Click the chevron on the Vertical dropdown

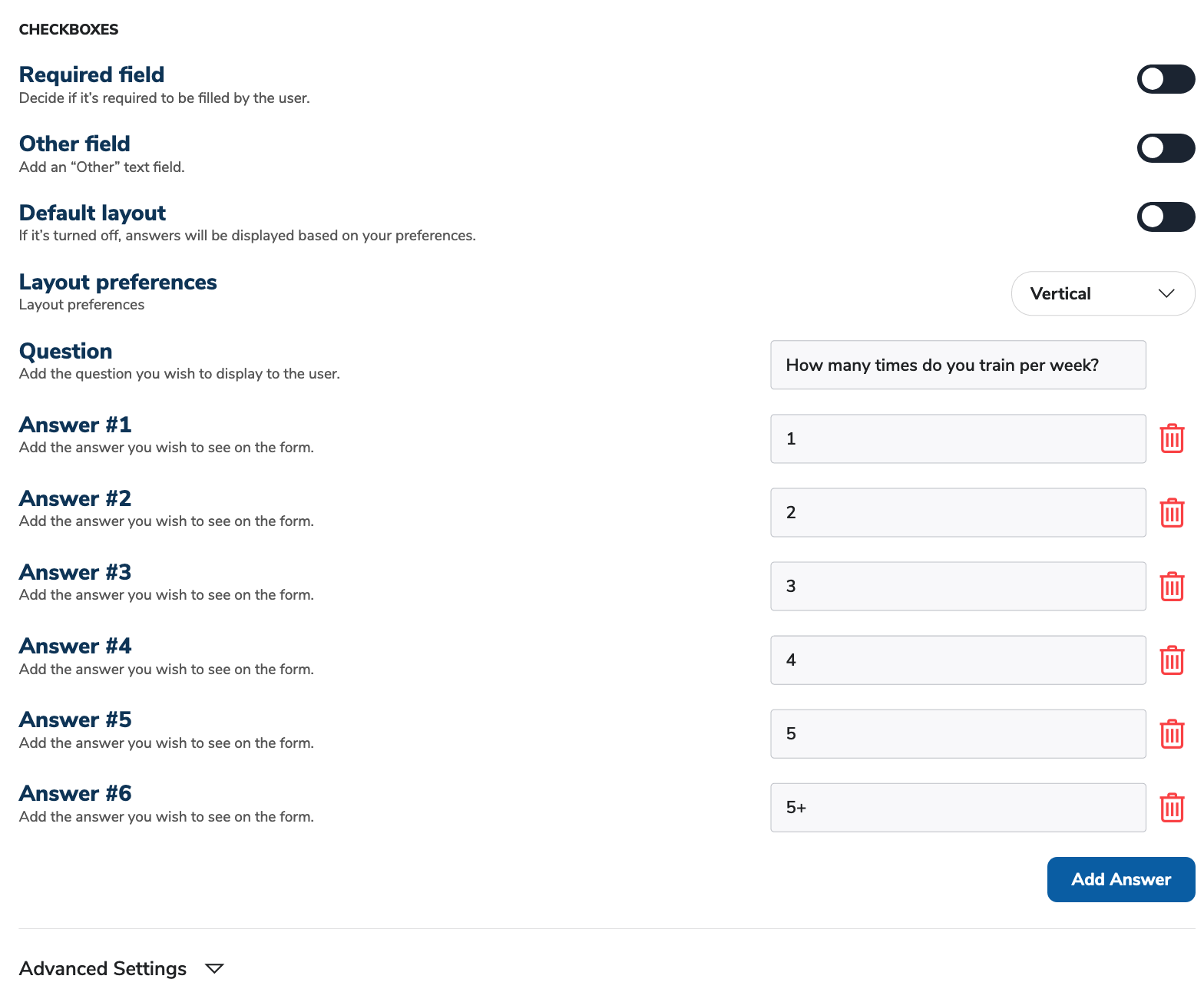point(1166,293)
